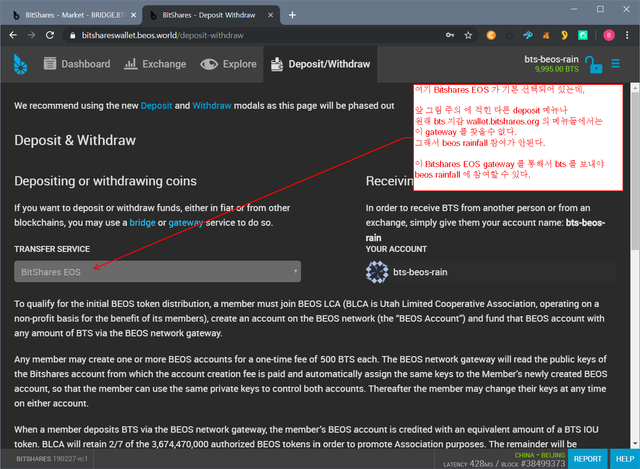Click bts-beos-rain under Your Account

click(x=420, y=272)
